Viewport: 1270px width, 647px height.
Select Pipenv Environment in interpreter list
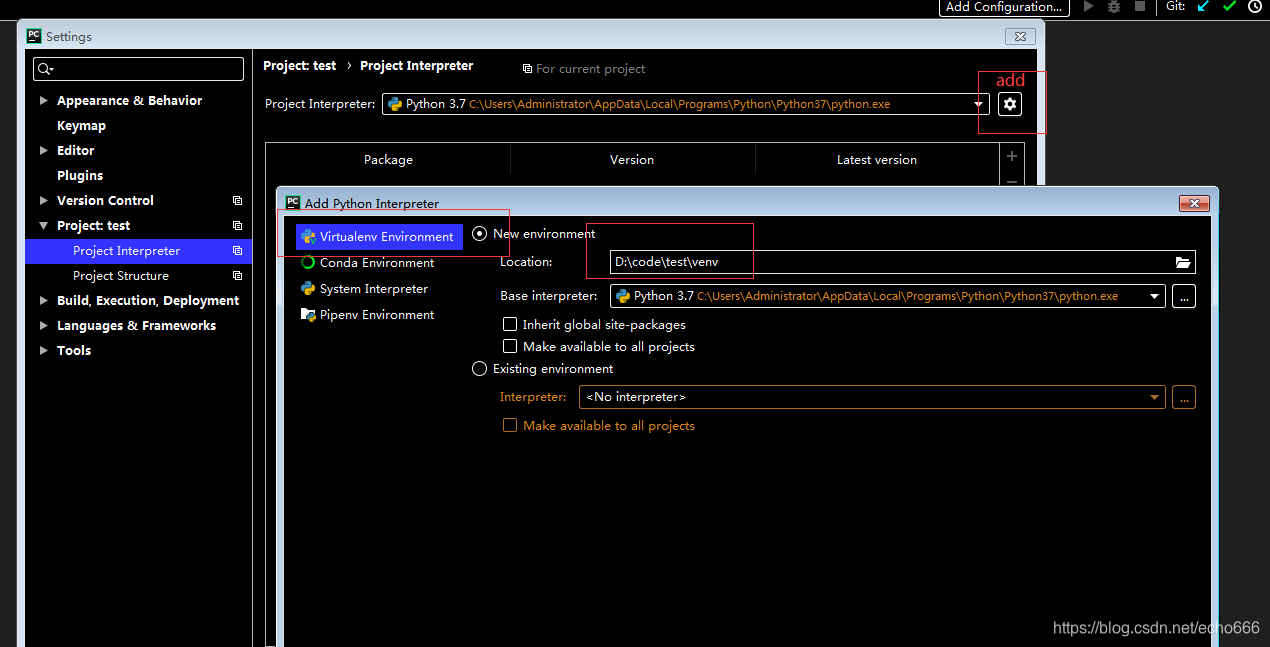(368, 315)
